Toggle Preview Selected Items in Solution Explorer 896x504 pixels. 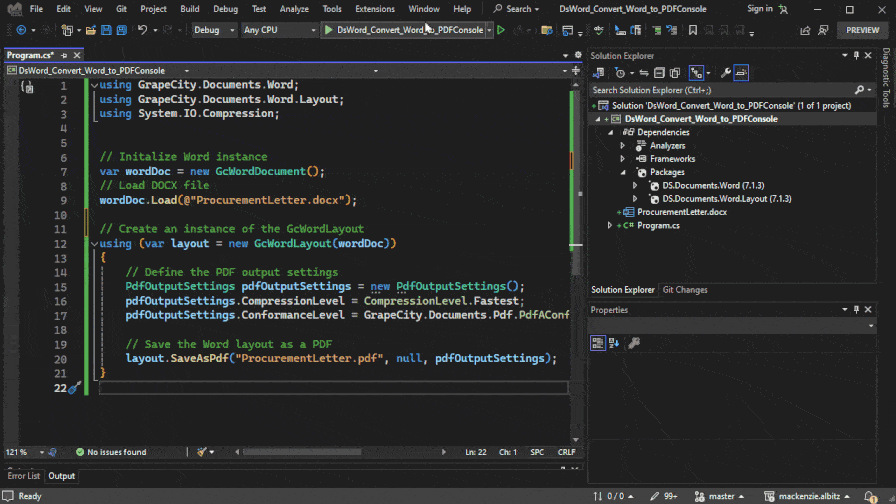[742, 73]
